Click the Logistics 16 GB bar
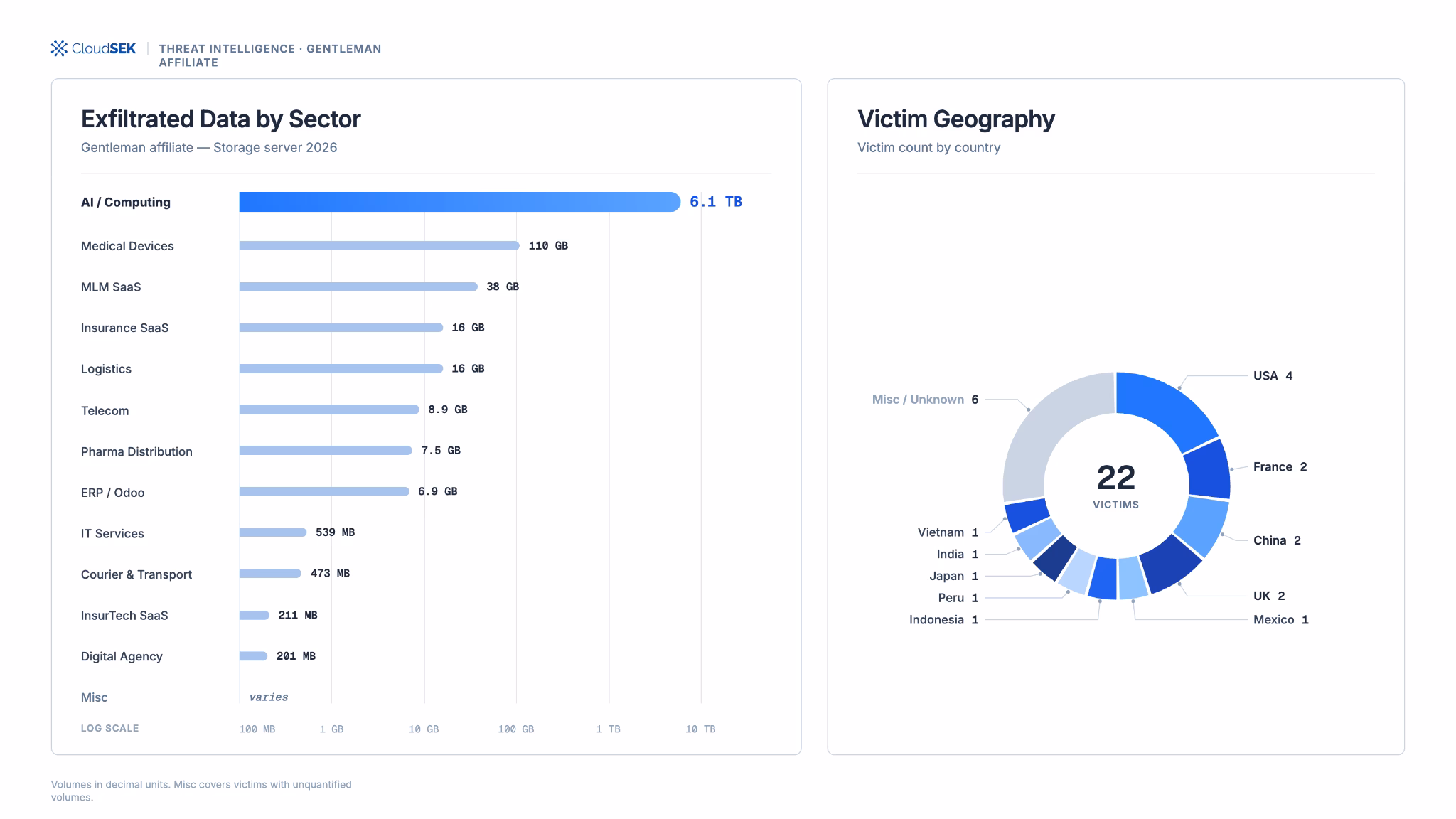 point(341,368)
